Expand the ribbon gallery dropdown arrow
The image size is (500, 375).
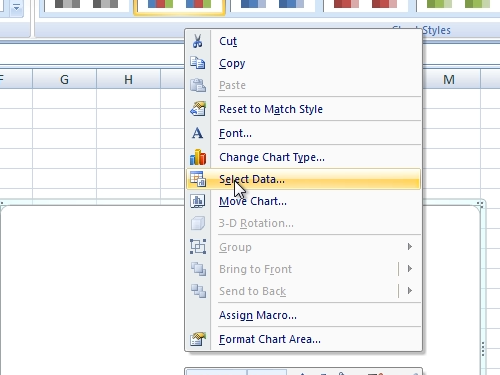(16, 7)
